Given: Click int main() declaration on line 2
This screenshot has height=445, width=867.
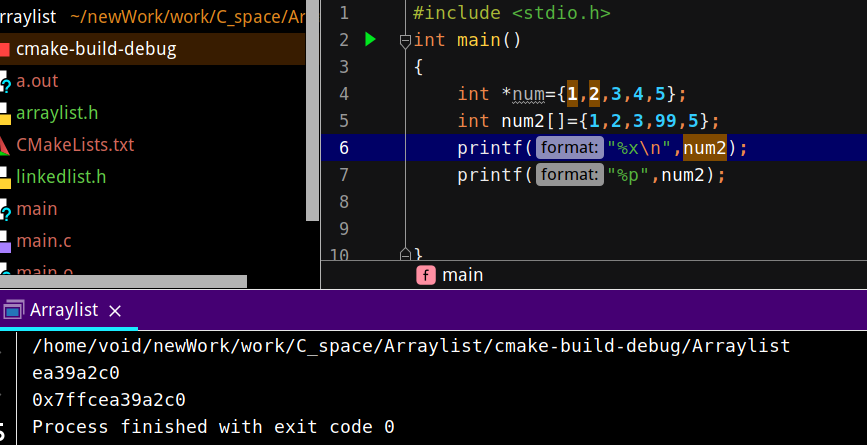Looking at the screenshot, I should [x=467, y=40].
